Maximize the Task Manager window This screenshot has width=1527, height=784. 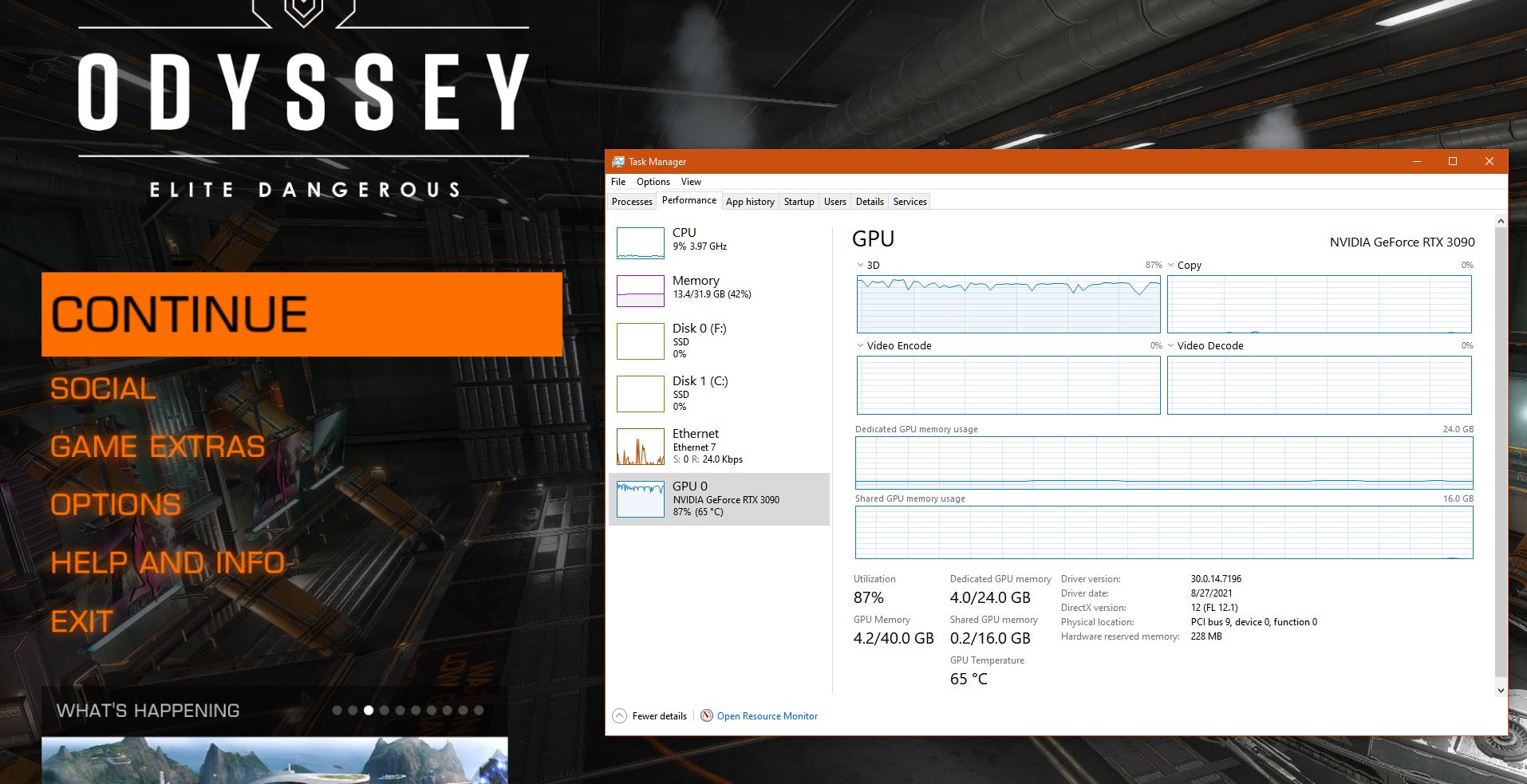[x=1453, y=161]
